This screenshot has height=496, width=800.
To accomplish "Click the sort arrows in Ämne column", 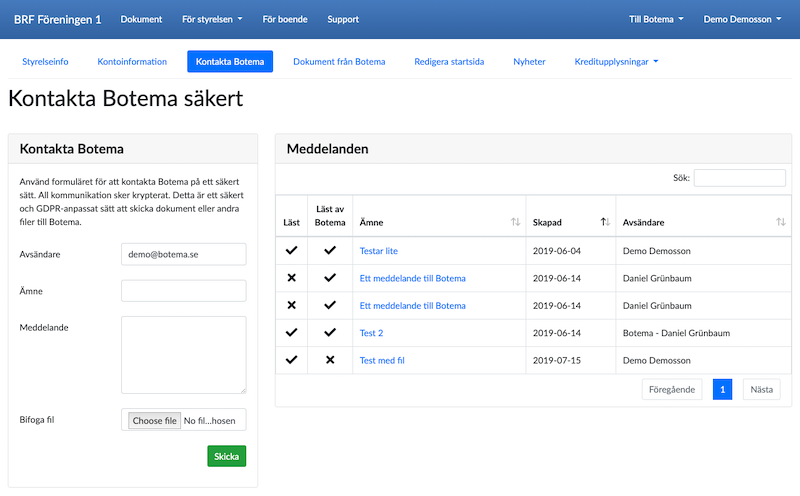I will click(515, 222).
